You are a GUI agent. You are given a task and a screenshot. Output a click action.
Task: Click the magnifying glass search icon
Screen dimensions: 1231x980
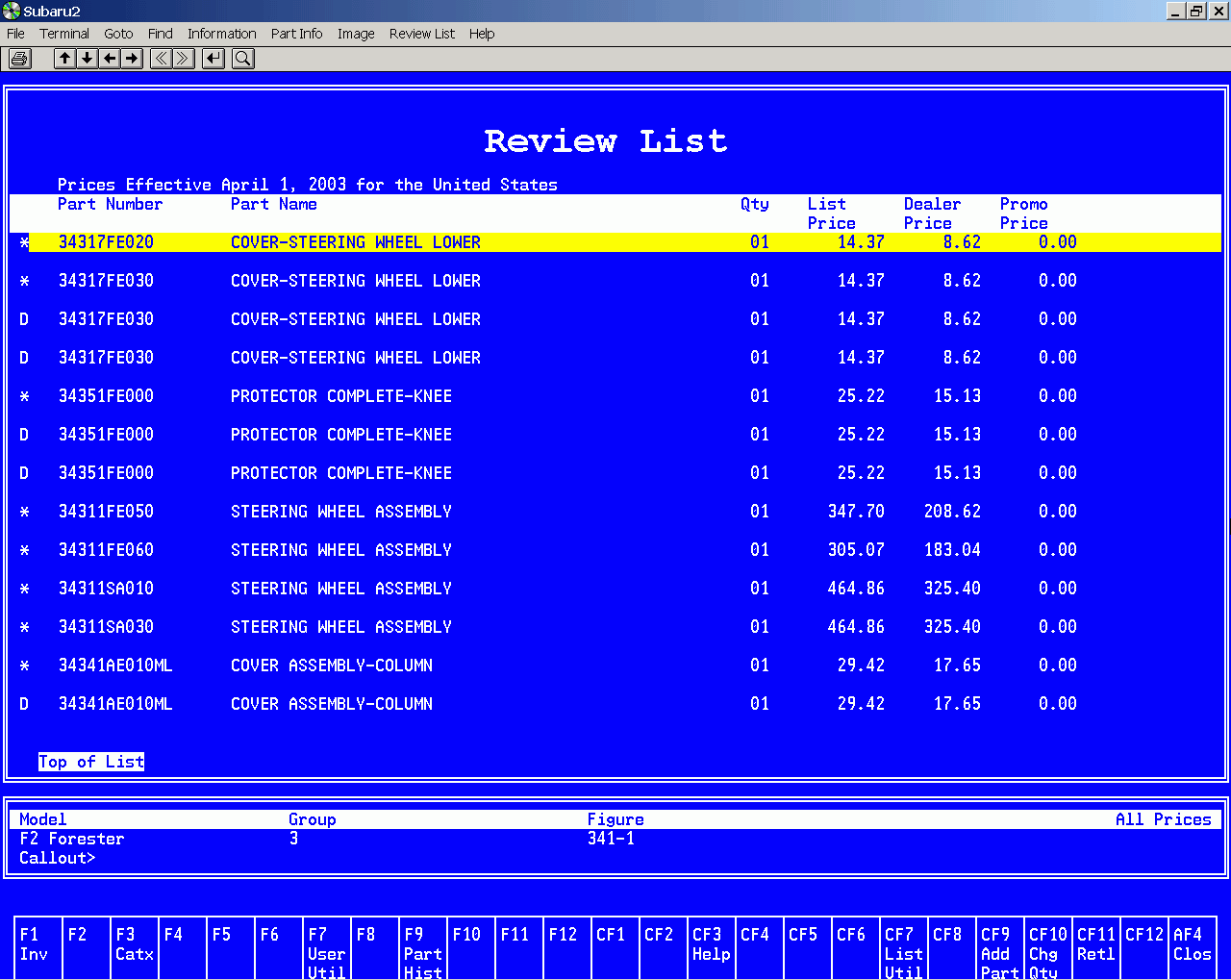(x=243, y=59)
